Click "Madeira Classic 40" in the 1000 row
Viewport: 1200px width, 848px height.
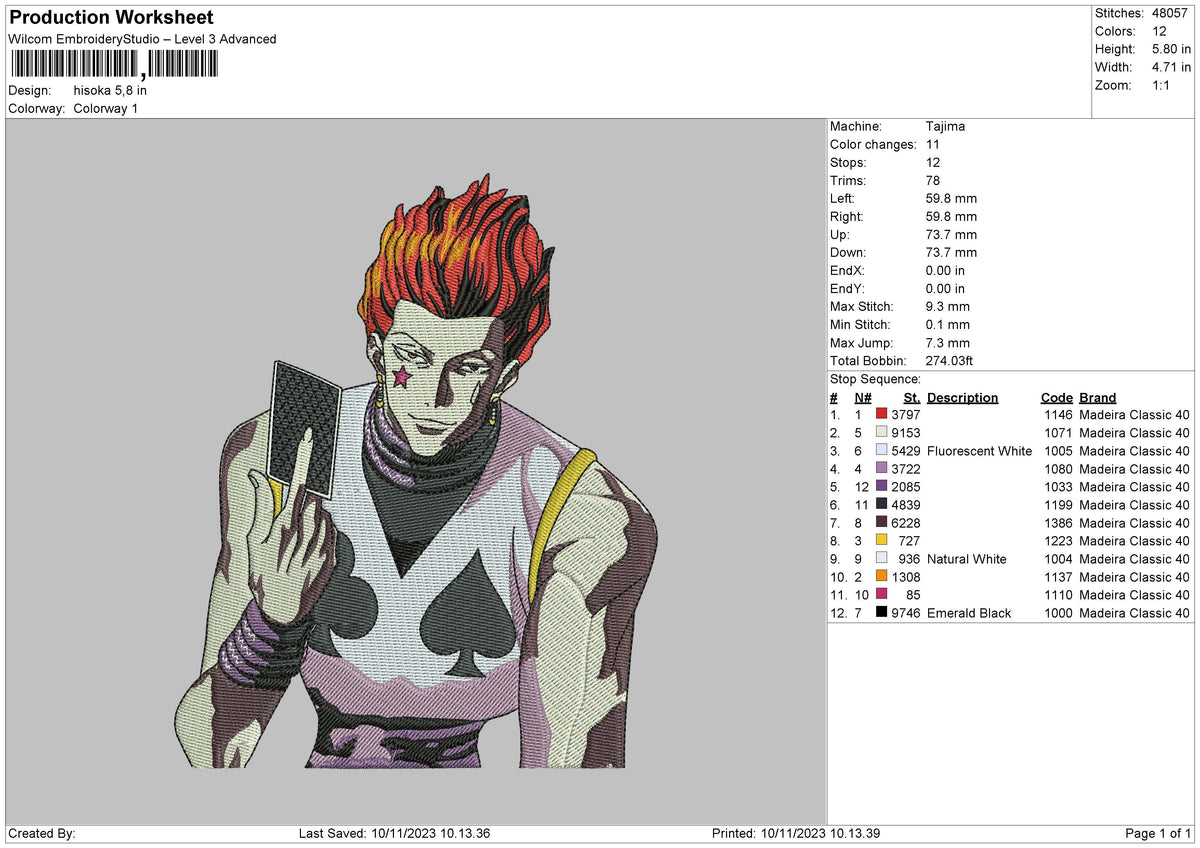[1135, 612]
